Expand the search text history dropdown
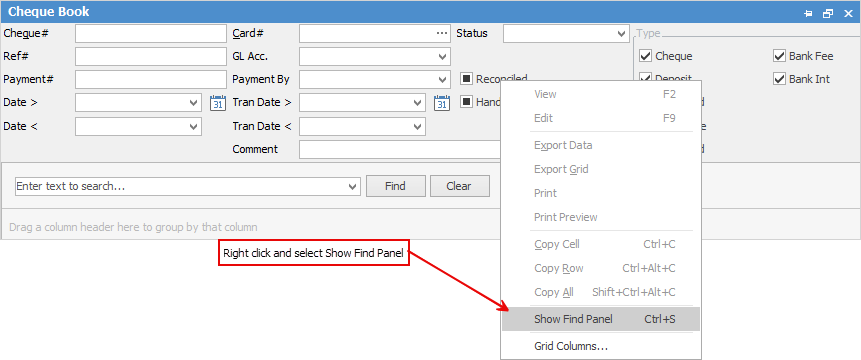The width and height of the screenshot is (861, 360). point(353,187)
